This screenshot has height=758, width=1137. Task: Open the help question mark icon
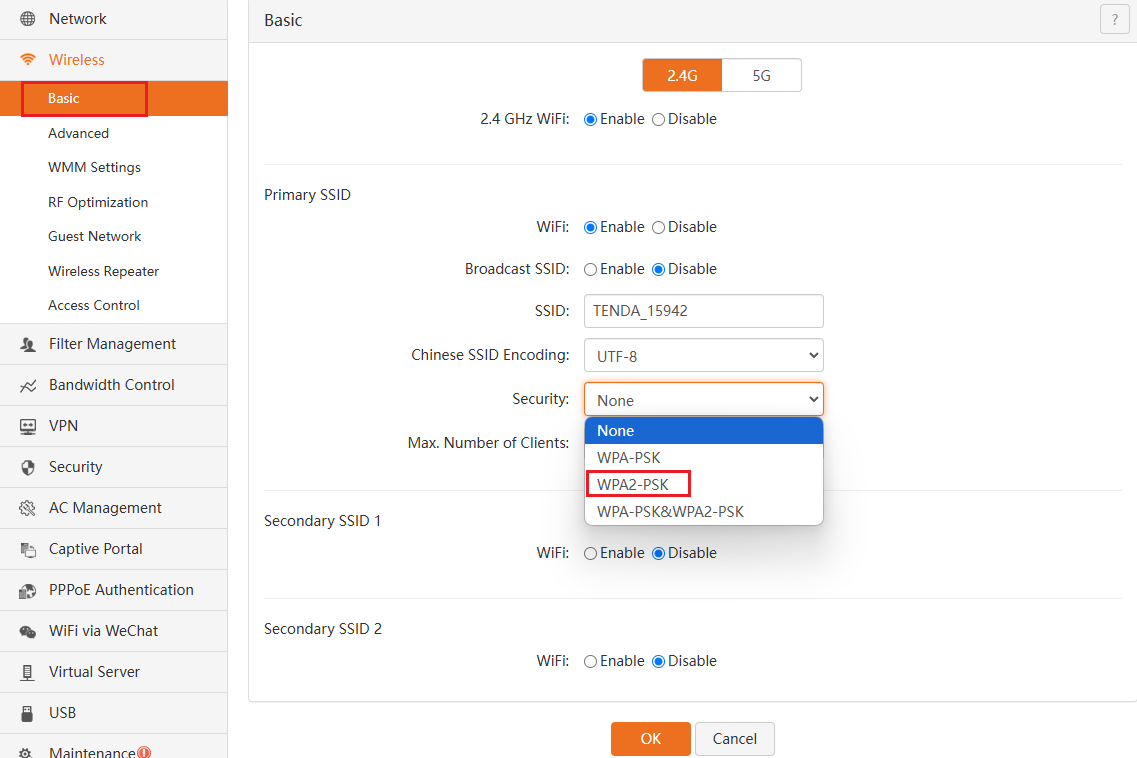1114,20
